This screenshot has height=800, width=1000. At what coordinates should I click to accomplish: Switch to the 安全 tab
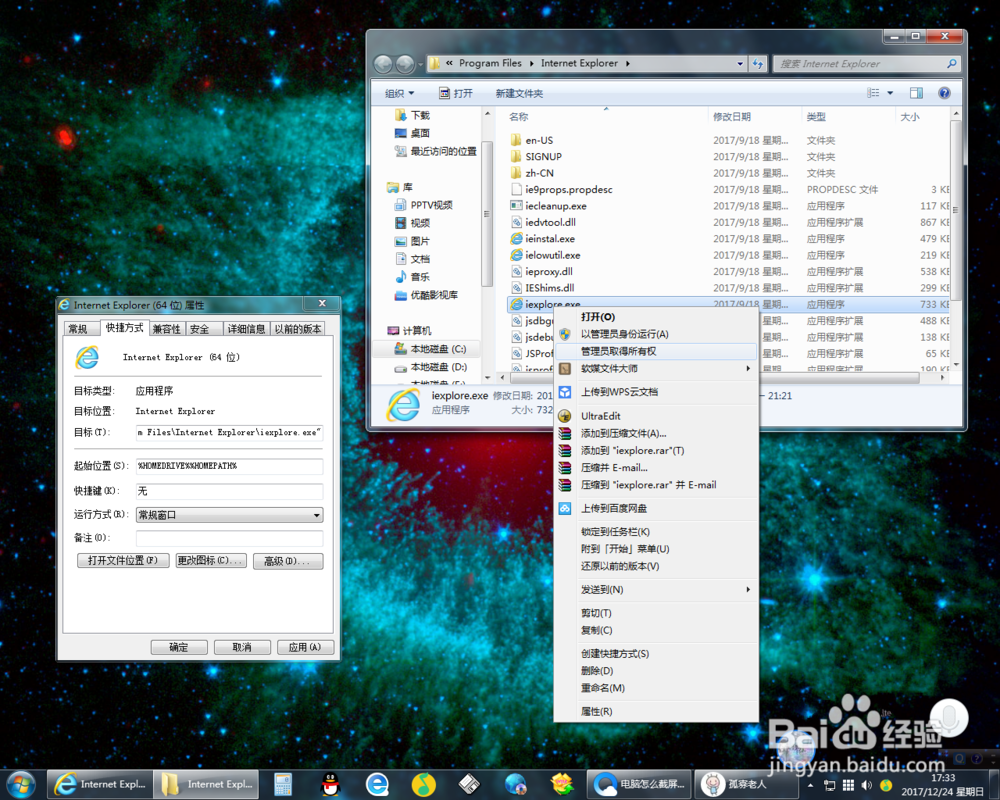pyautogui.click(x=203, y=329)
